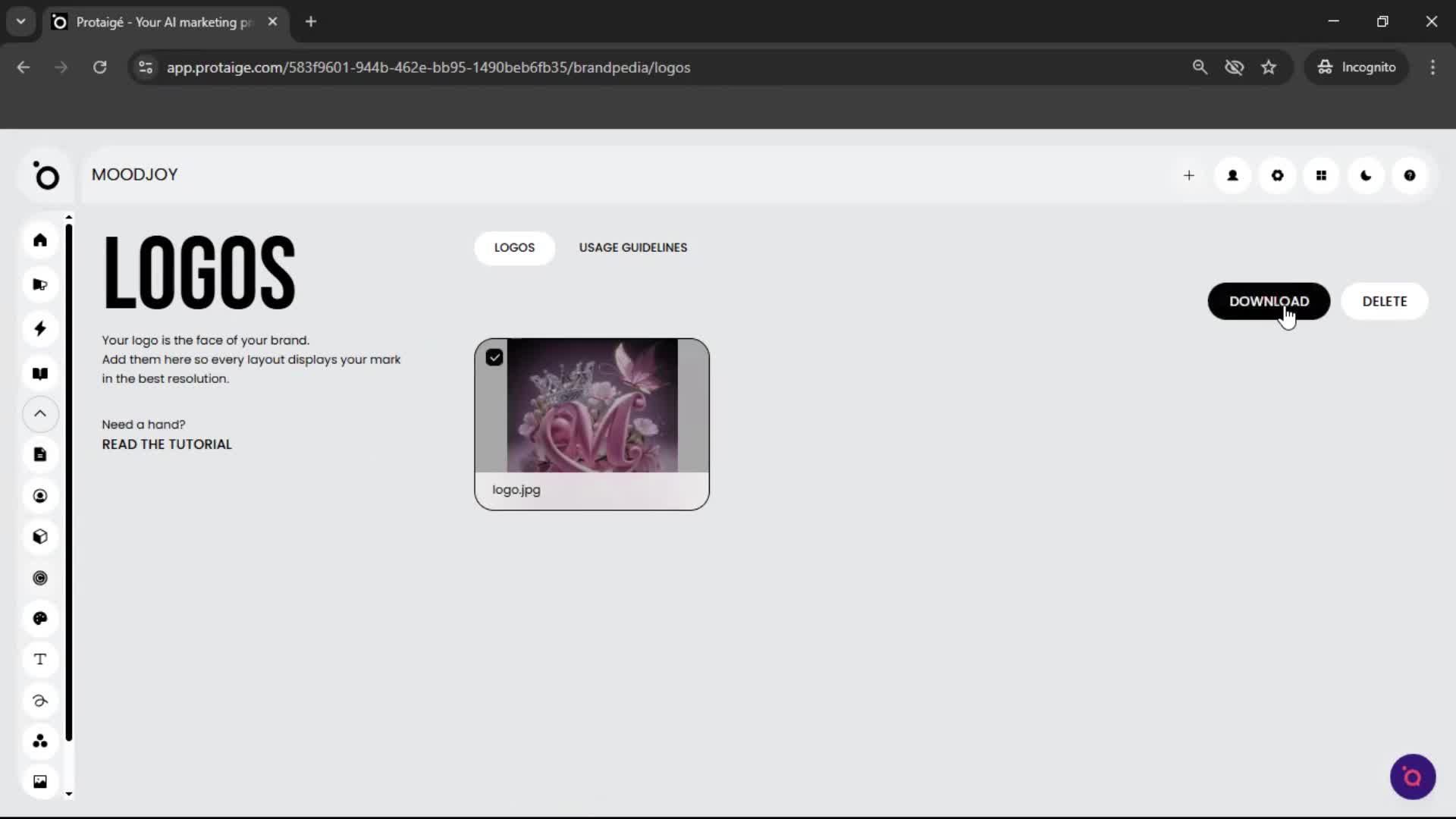Select the 3D cube icon in sidebar
Image resolution: width=1456 pixels, height=819 pixels.
40,537
